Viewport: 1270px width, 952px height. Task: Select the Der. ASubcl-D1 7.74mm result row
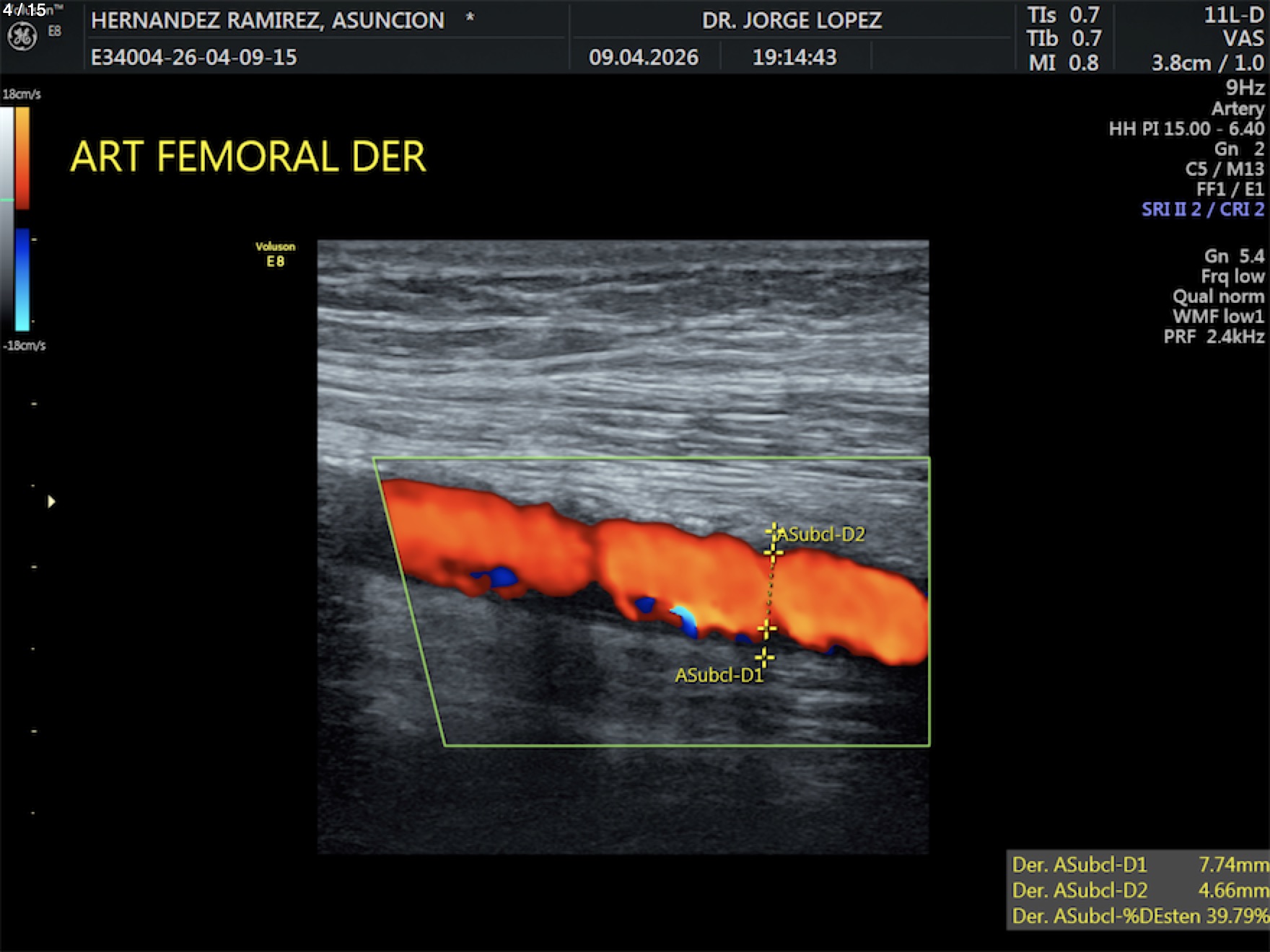point(1139,864)
